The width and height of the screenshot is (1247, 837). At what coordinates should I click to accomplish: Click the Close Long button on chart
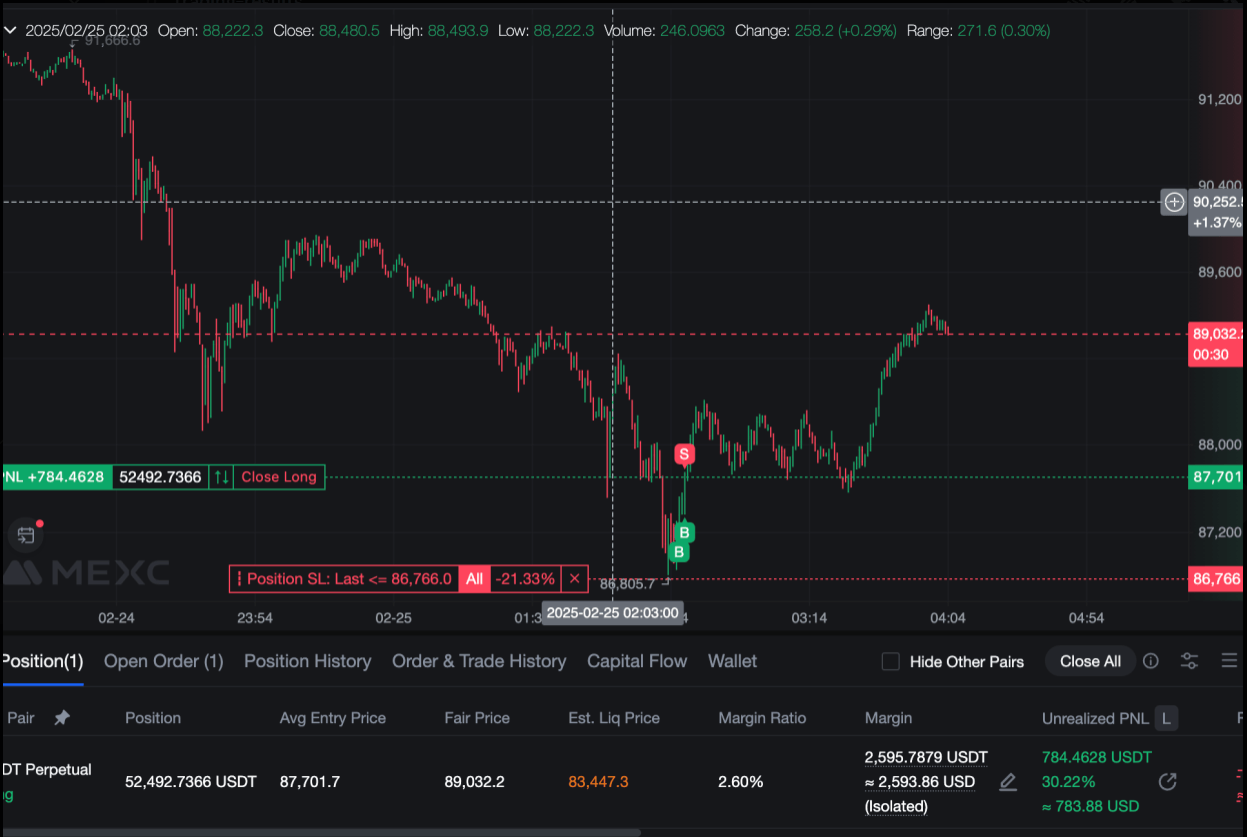(278, 477)
